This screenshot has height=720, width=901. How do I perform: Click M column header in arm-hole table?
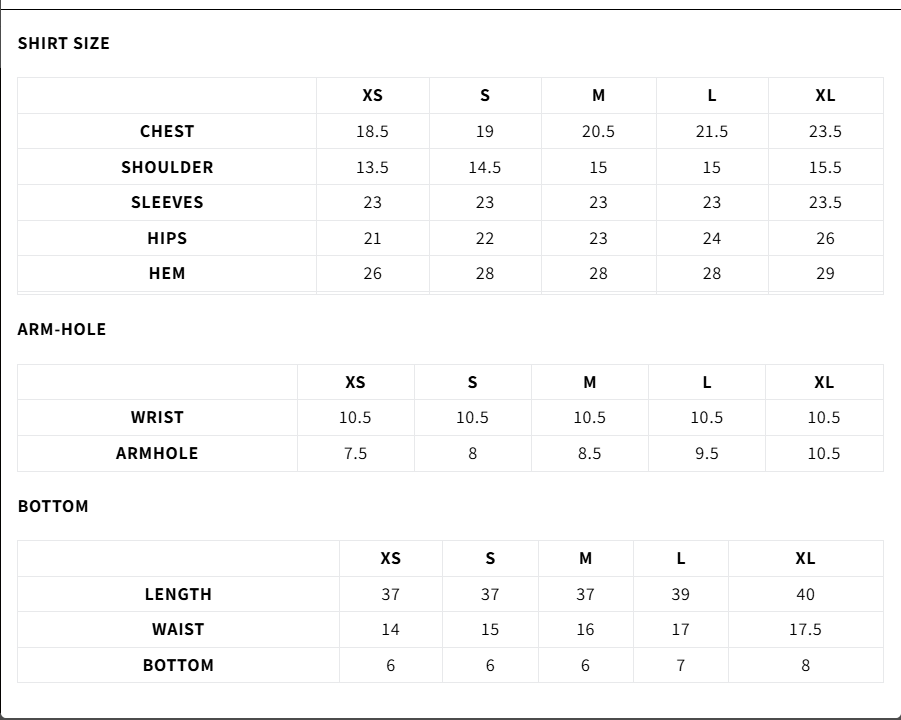tap(589, 382)
